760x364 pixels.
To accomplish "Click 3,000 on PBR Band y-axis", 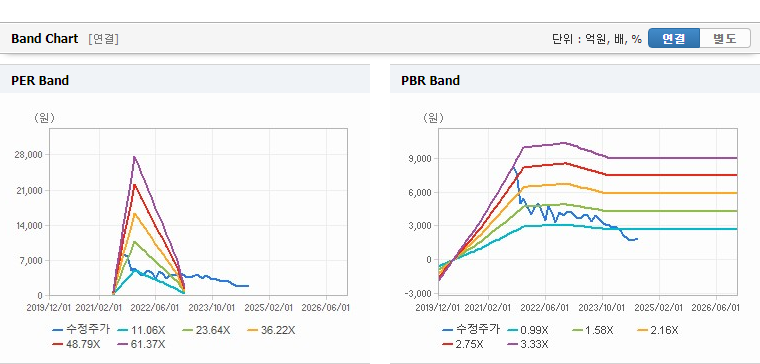I will pos(420,225).
